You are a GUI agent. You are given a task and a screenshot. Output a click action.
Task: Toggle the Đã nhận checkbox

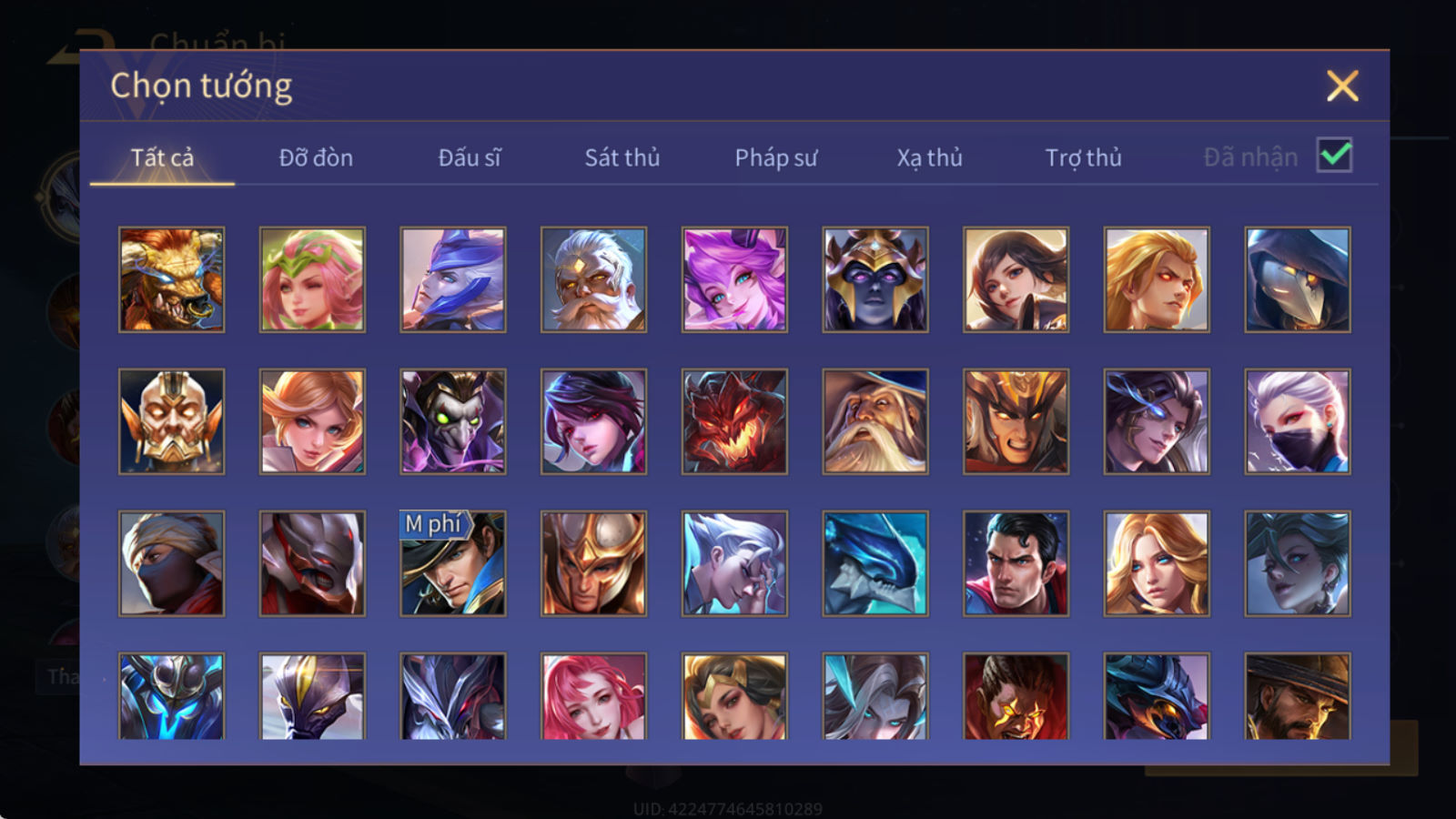coord(1334,156)
